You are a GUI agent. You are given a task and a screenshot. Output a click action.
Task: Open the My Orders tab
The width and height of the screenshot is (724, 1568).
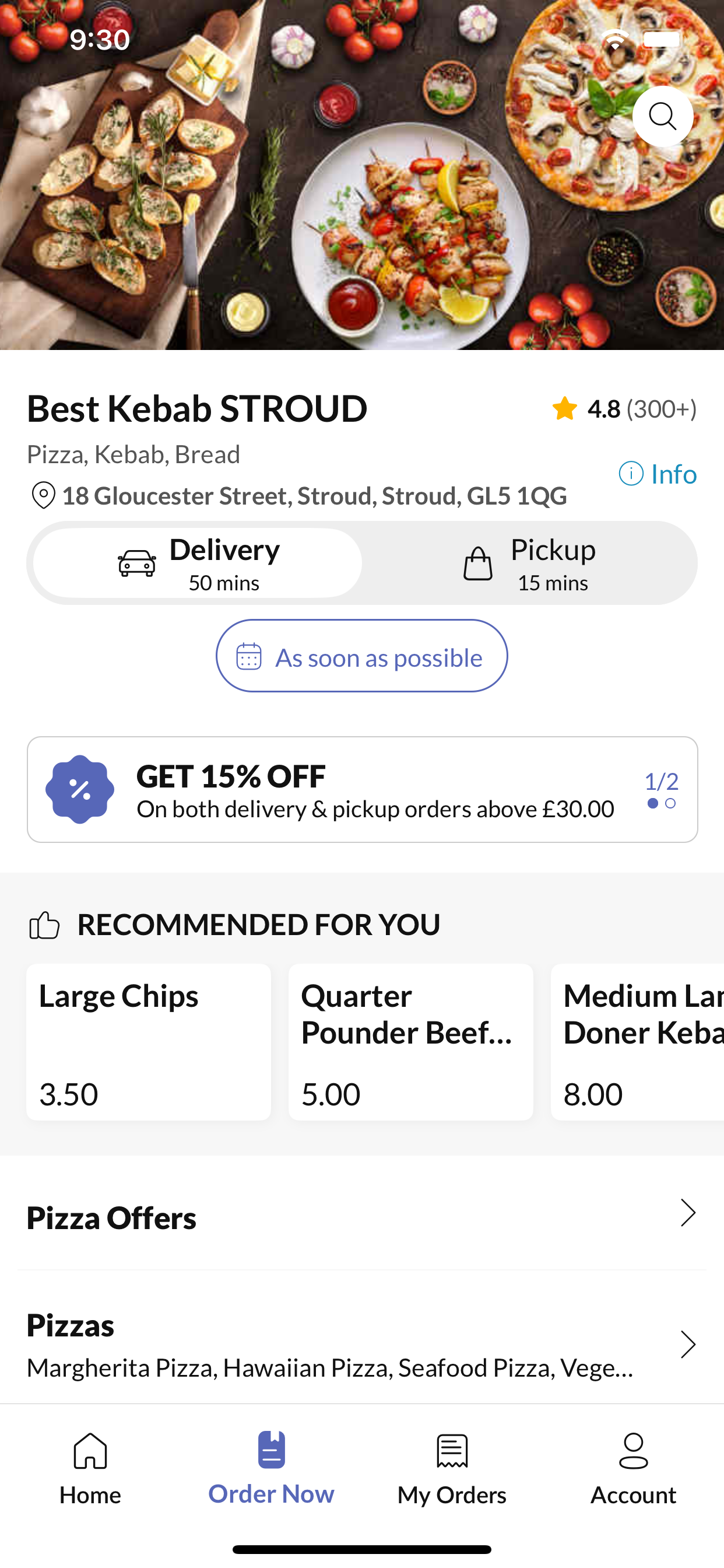click(x=452, y=1468)
